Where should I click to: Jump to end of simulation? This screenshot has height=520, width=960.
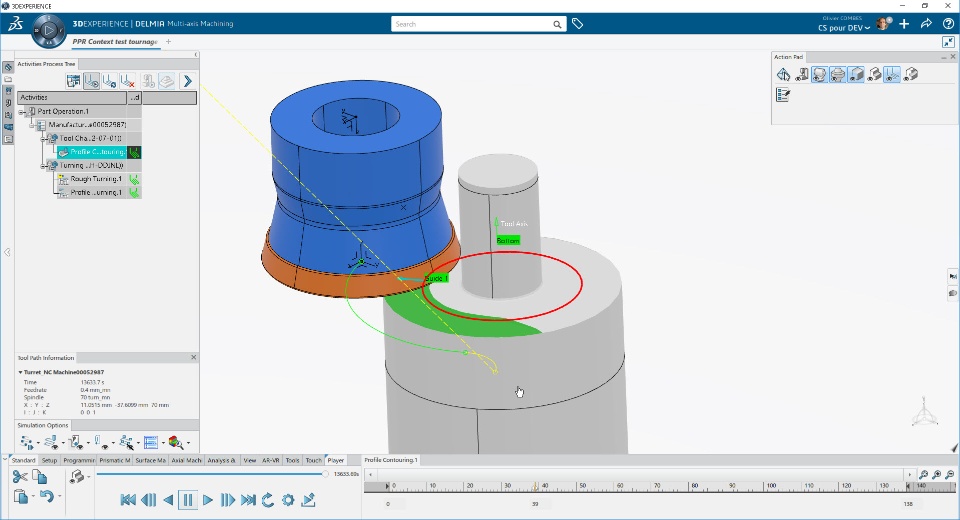coord(248,500)
